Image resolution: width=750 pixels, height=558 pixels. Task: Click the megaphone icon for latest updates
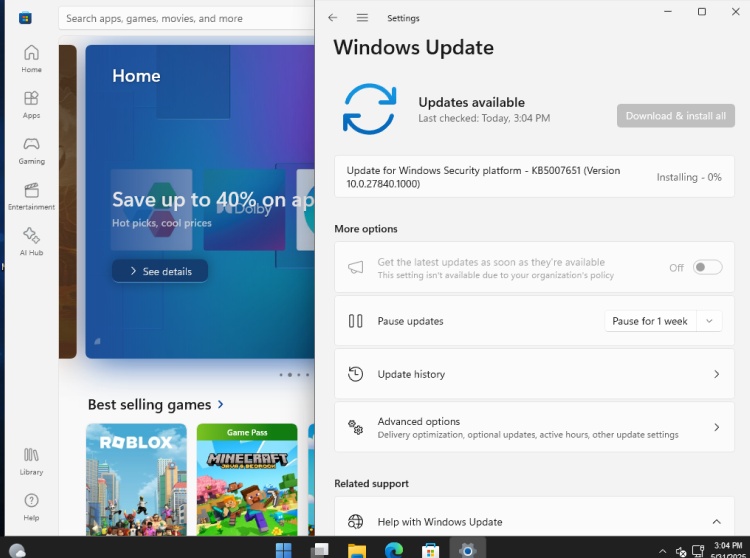point(355,267)
